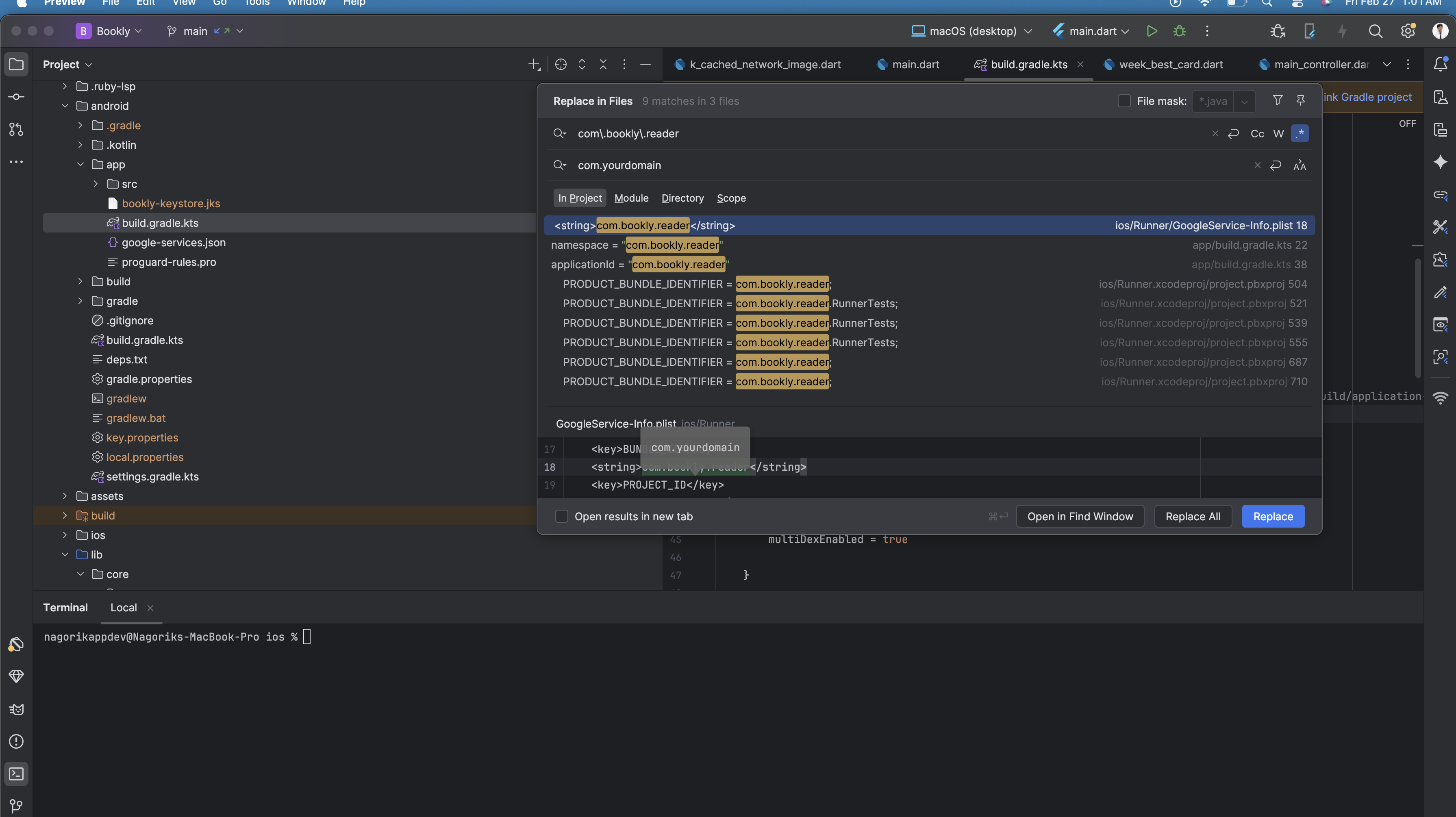
Task: Show more tool windows ellipsis in left sidebar
Action: (16, 162)
